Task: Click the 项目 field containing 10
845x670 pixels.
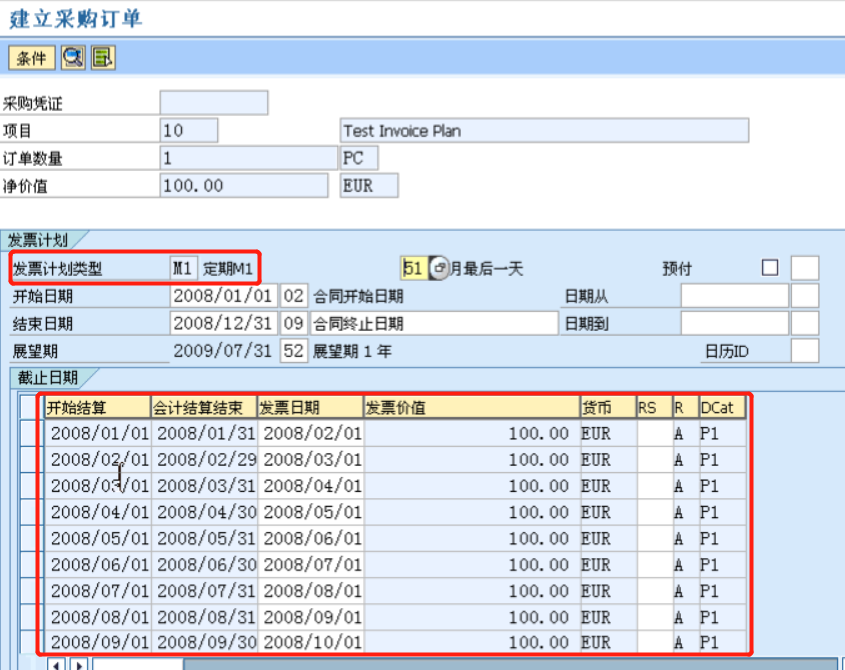Action: coord(189,130)
